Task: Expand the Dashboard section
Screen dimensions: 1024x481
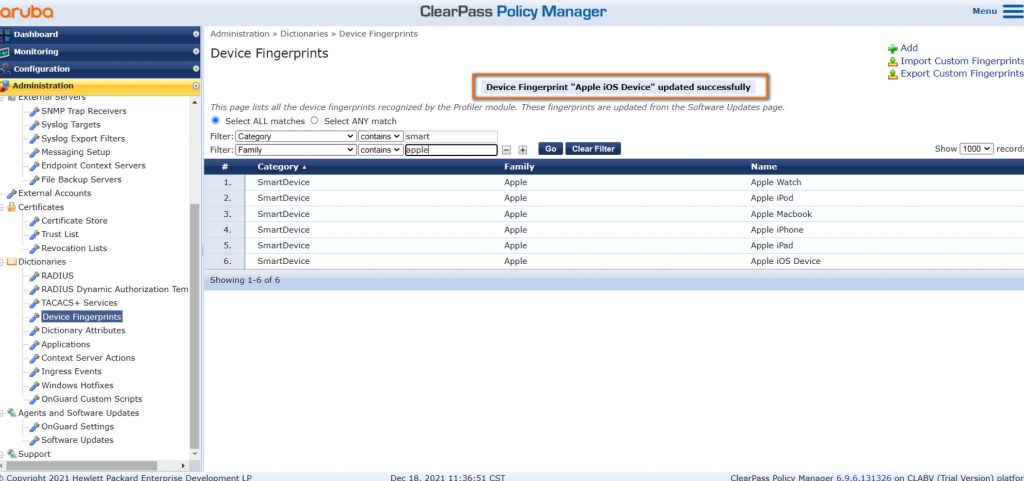Action: [x=196, y=35]
